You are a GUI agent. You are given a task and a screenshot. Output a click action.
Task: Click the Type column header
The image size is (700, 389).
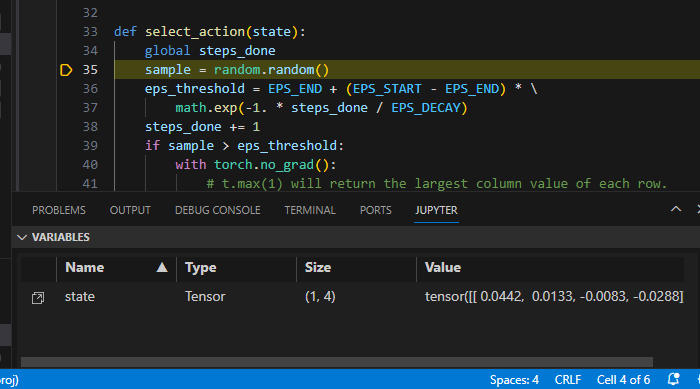pyautogui.click(x=236, y=268)
